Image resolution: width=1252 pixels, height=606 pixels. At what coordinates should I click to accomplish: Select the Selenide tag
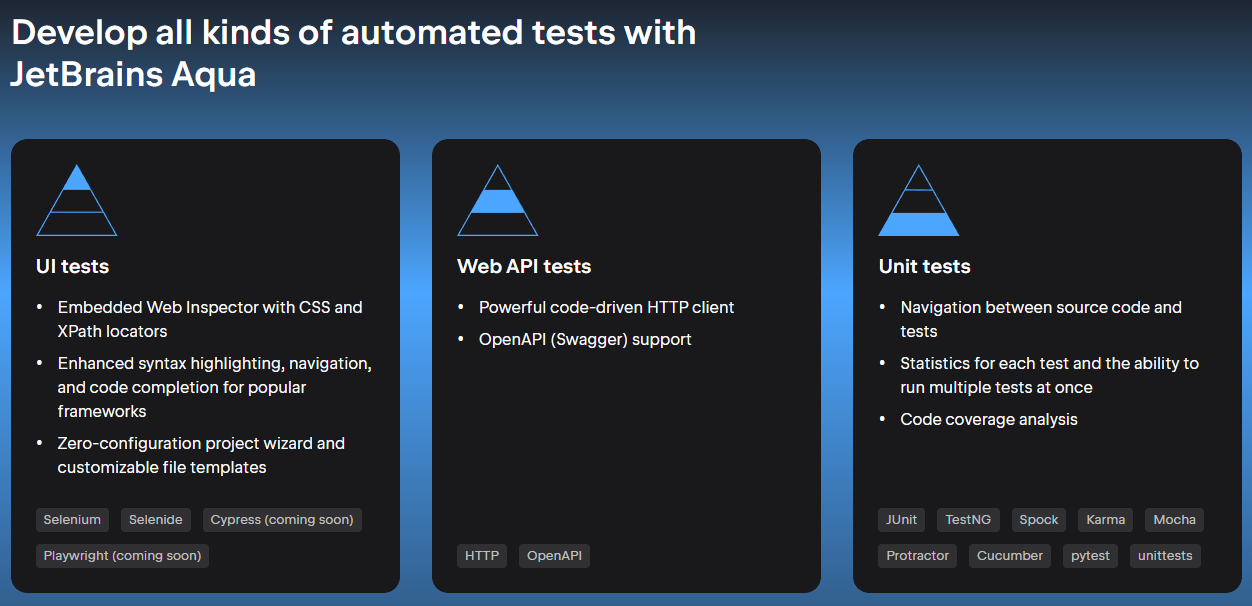coord(155,519)
